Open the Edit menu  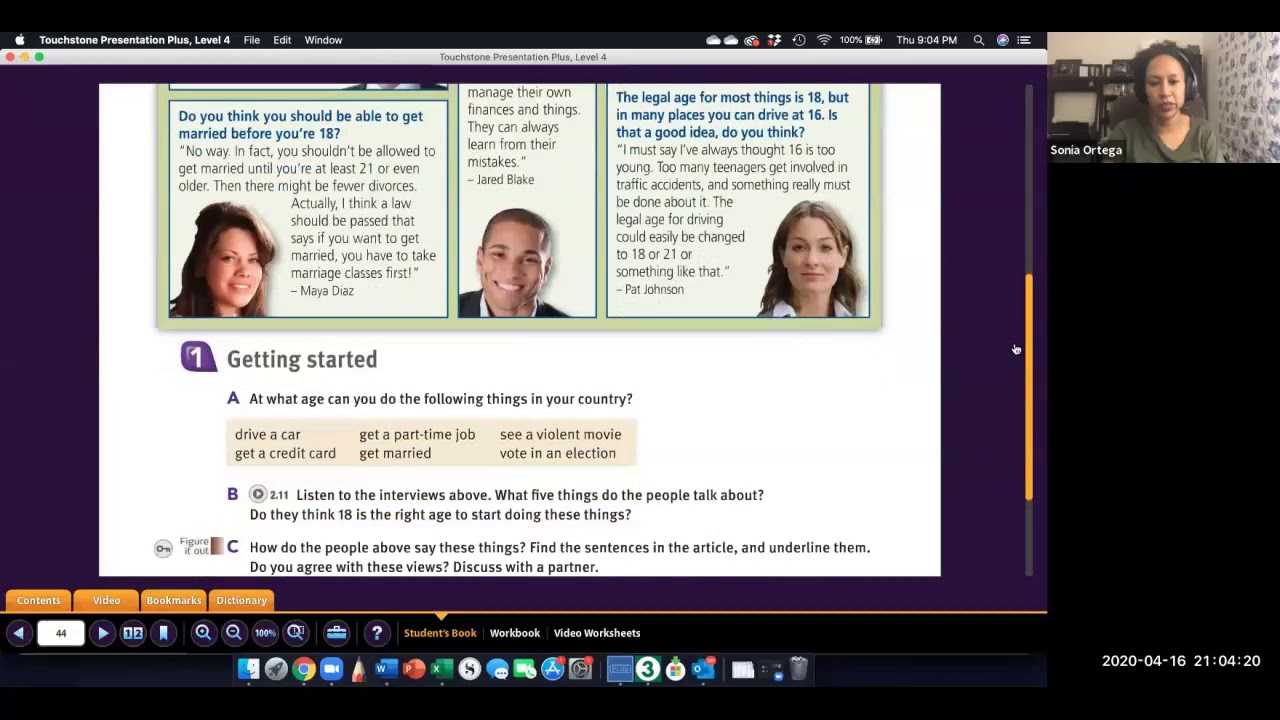(x=282, y=40)
